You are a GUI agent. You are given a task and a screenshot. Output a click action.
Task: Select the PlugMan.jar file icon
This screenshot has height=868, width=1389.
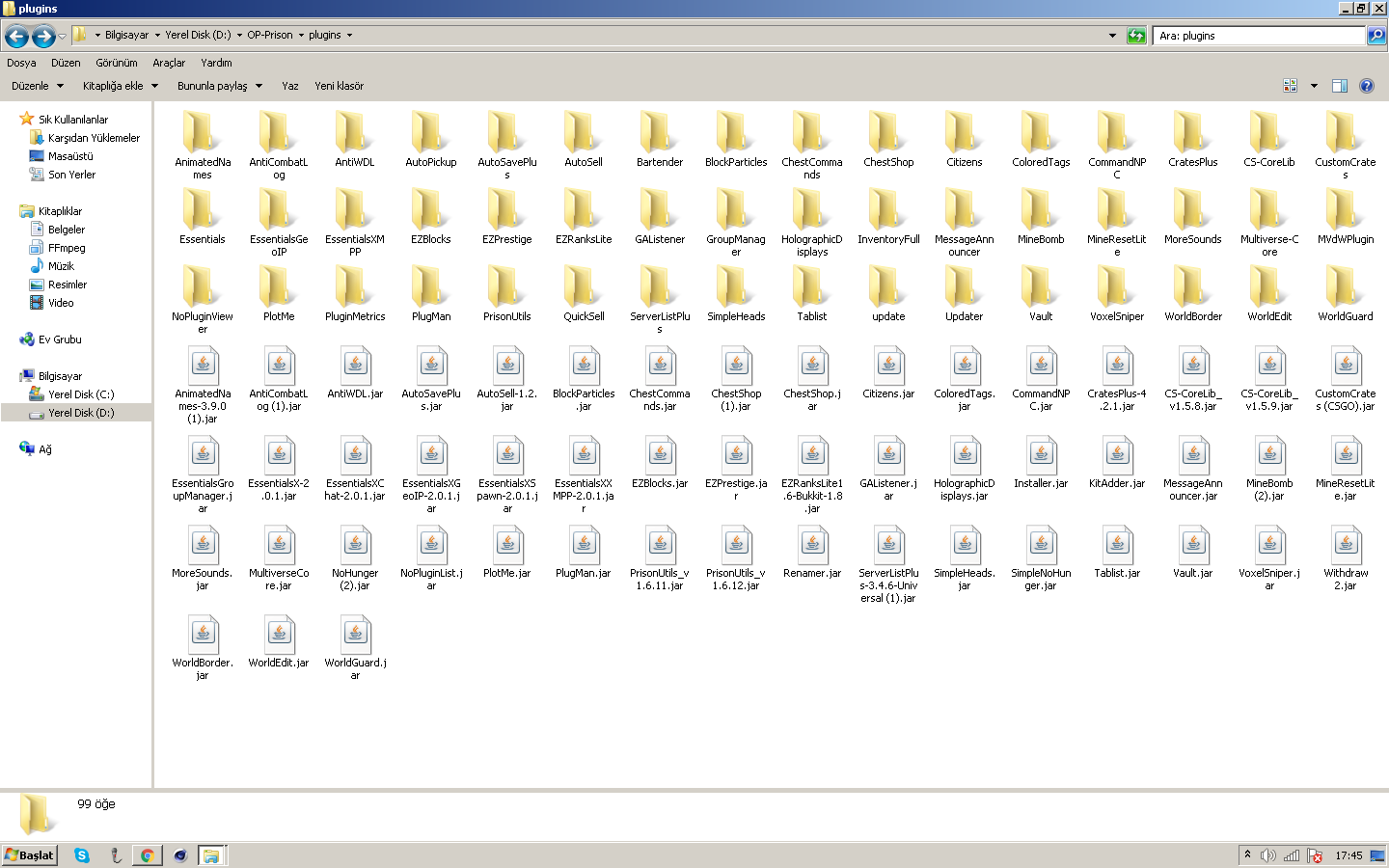tap(584, 545)
